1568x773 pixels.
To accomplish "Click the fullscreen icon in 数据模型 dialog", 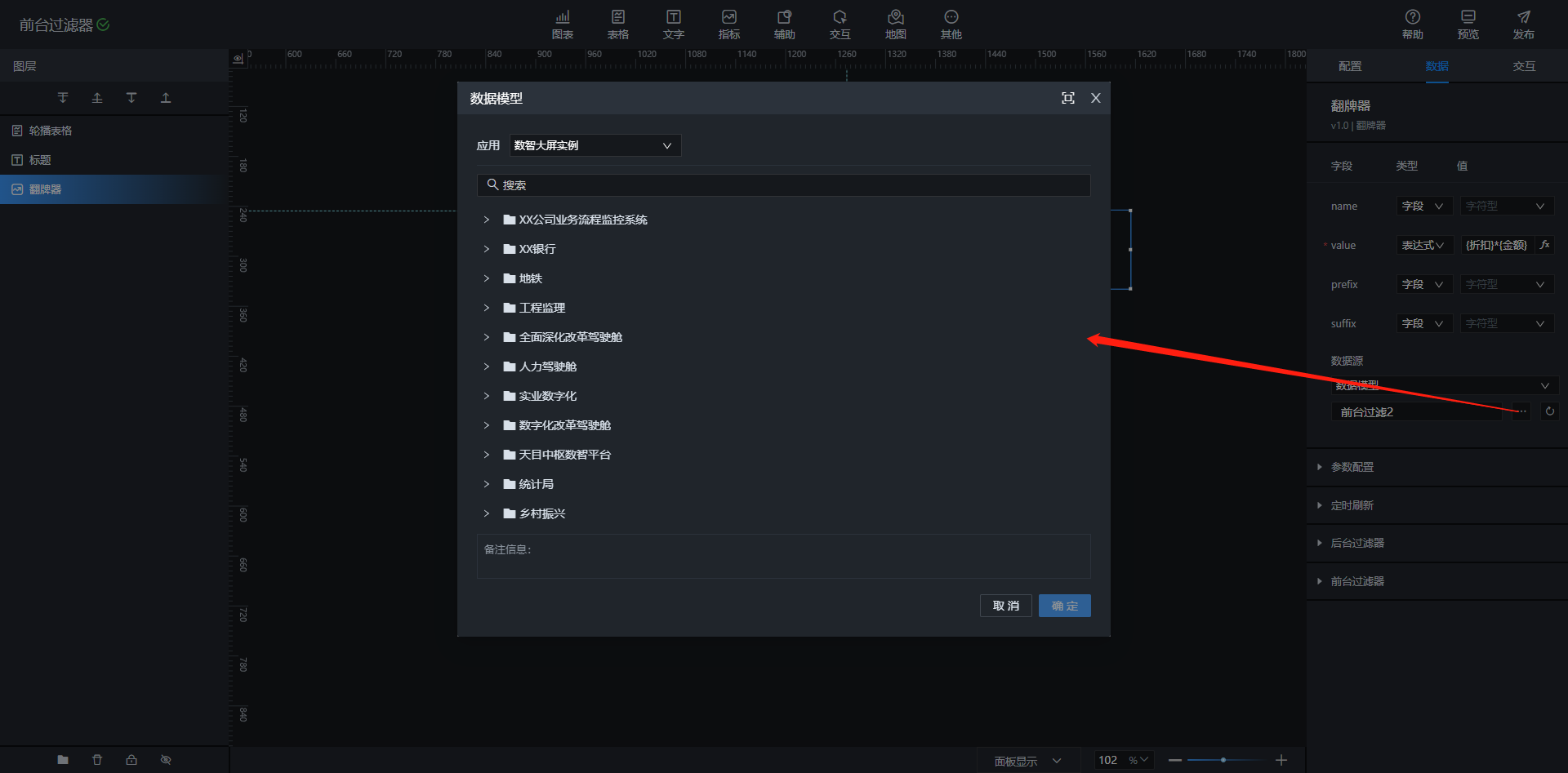I will [x=1067, y=98].
